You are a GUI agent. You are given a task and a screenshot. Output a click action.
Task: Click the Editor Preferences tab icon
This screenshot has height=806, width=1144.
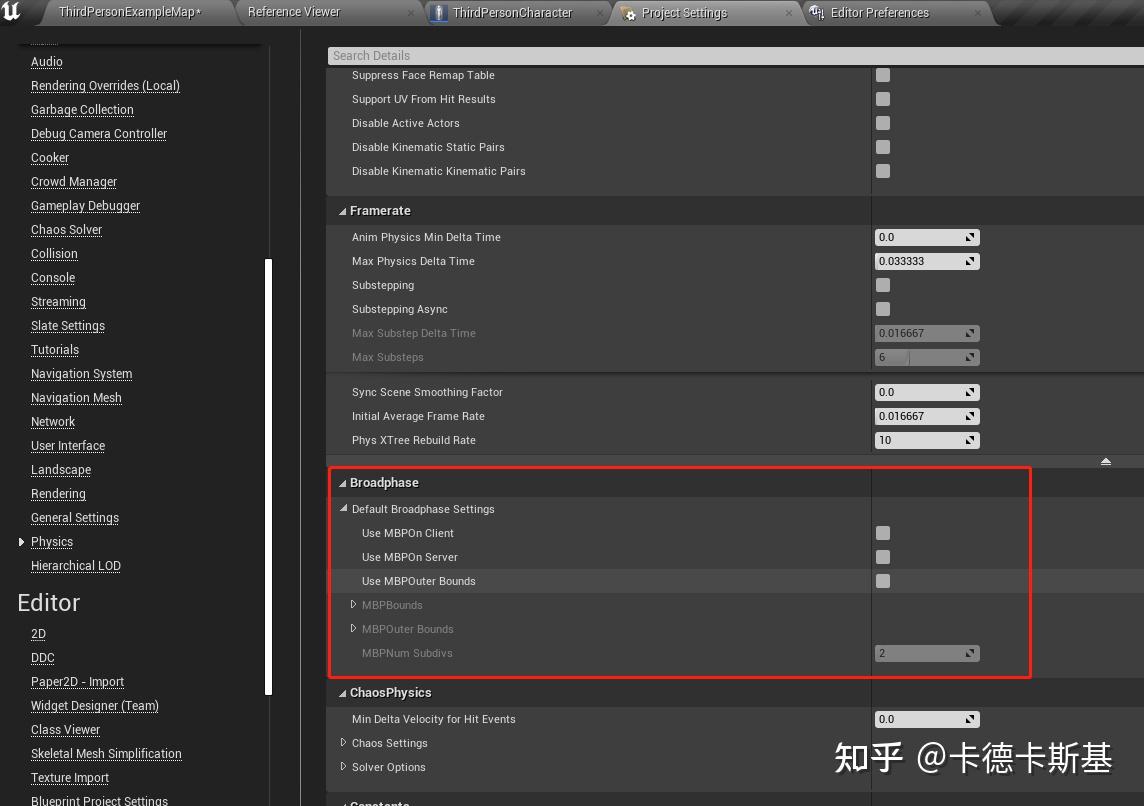(815, 13)
